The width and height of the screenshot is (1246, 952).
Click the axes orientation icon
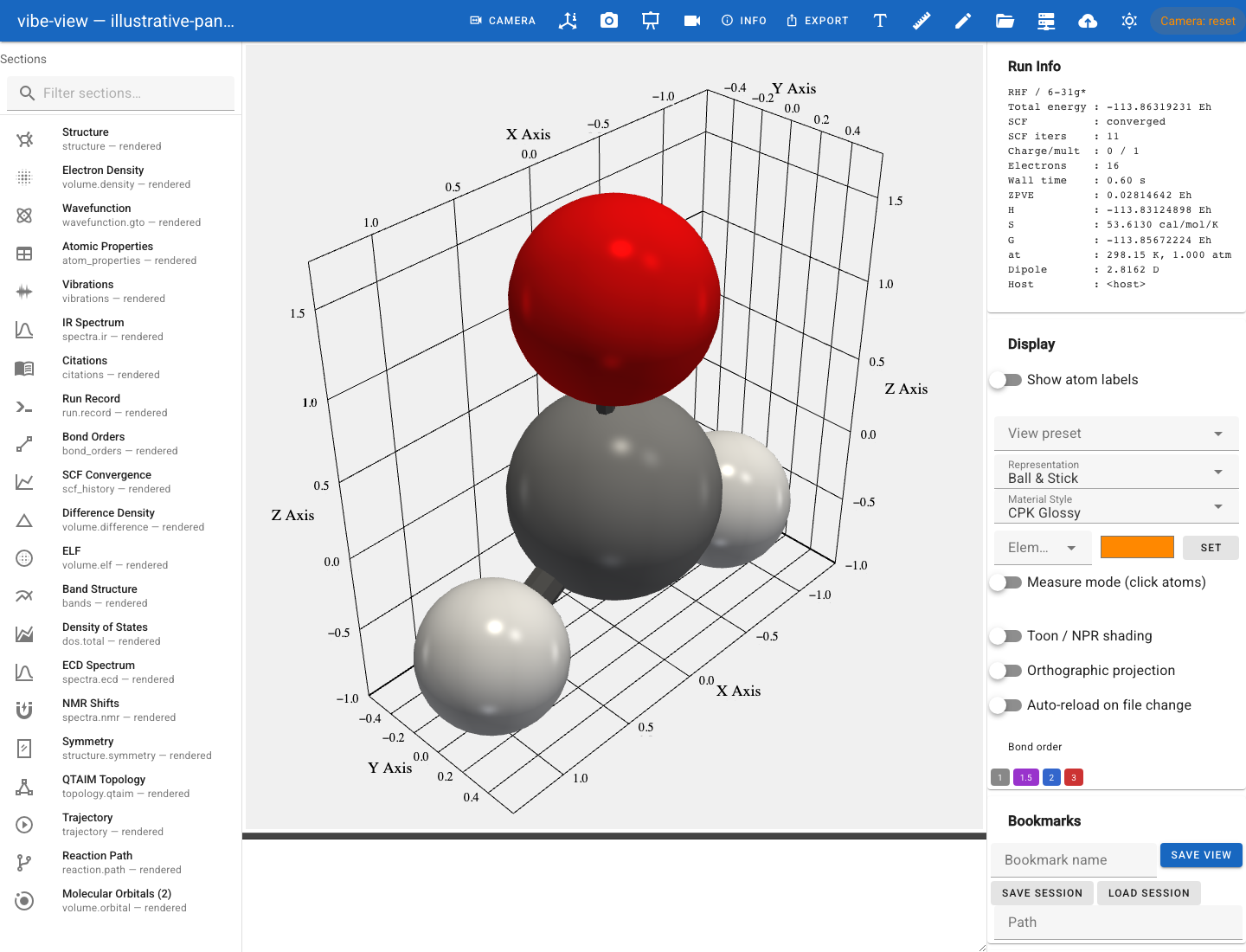pos(568,21)
